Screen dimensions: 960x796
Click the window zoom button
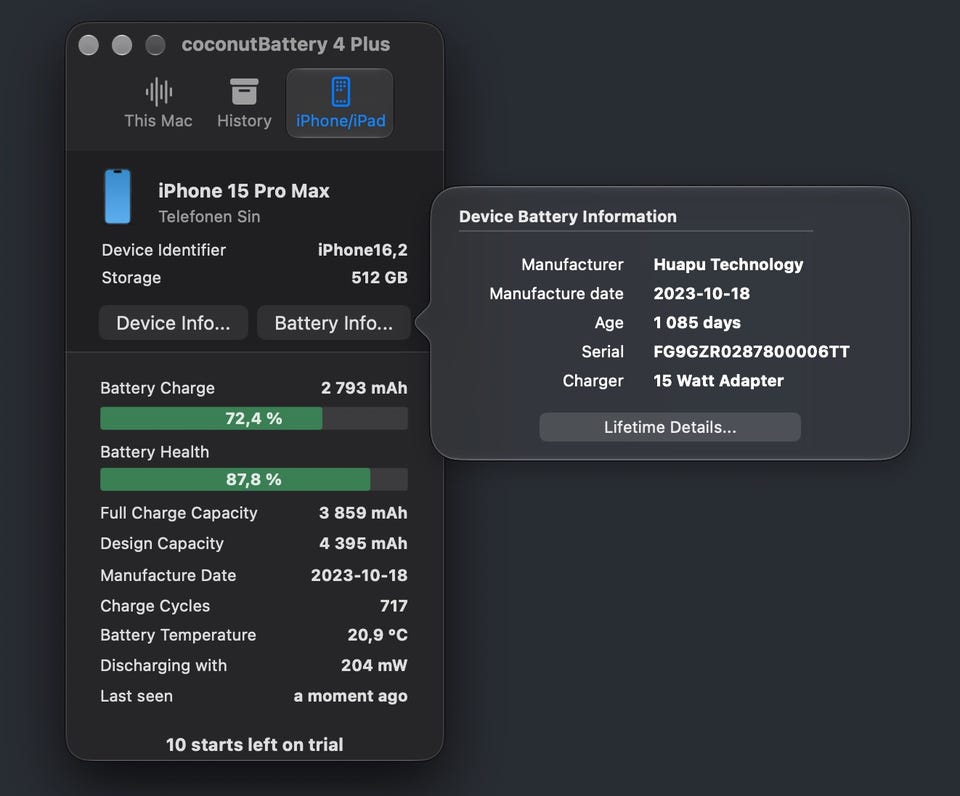[x=156, y=45]
